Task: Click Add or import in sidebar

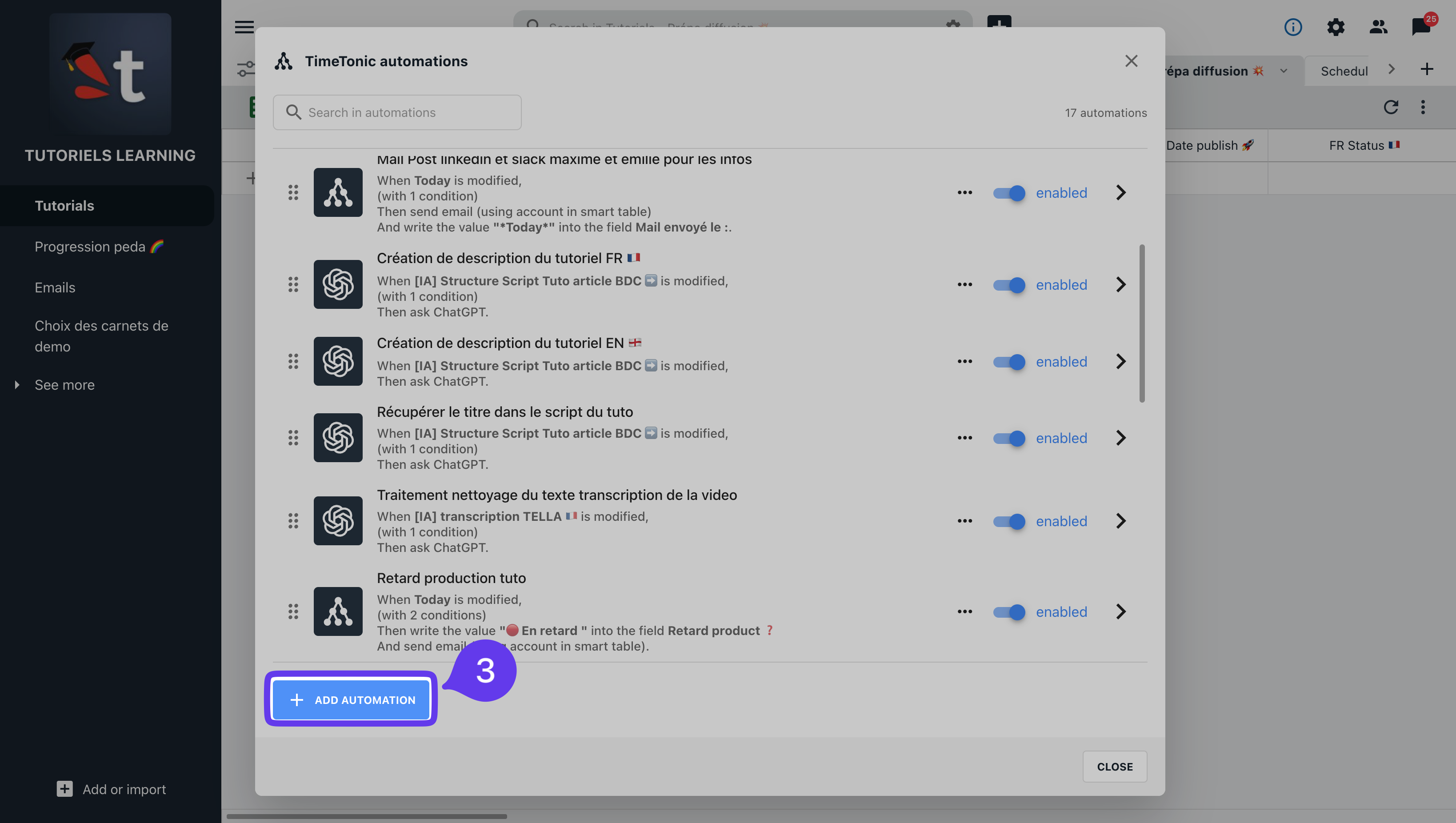Action: [x=112, y=789]
